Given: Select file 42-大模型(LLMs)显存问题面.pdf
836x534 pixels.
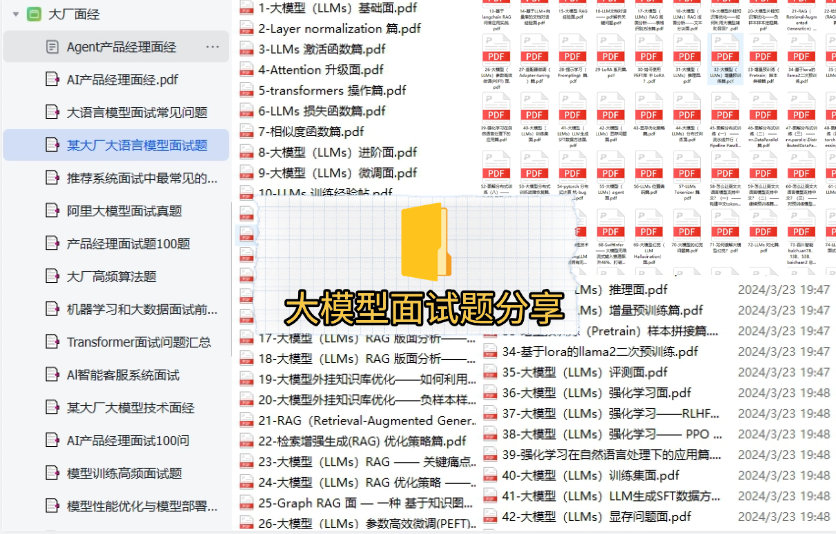Looking at the screenshot, I should pyautogui.click(x=597, y=516).
